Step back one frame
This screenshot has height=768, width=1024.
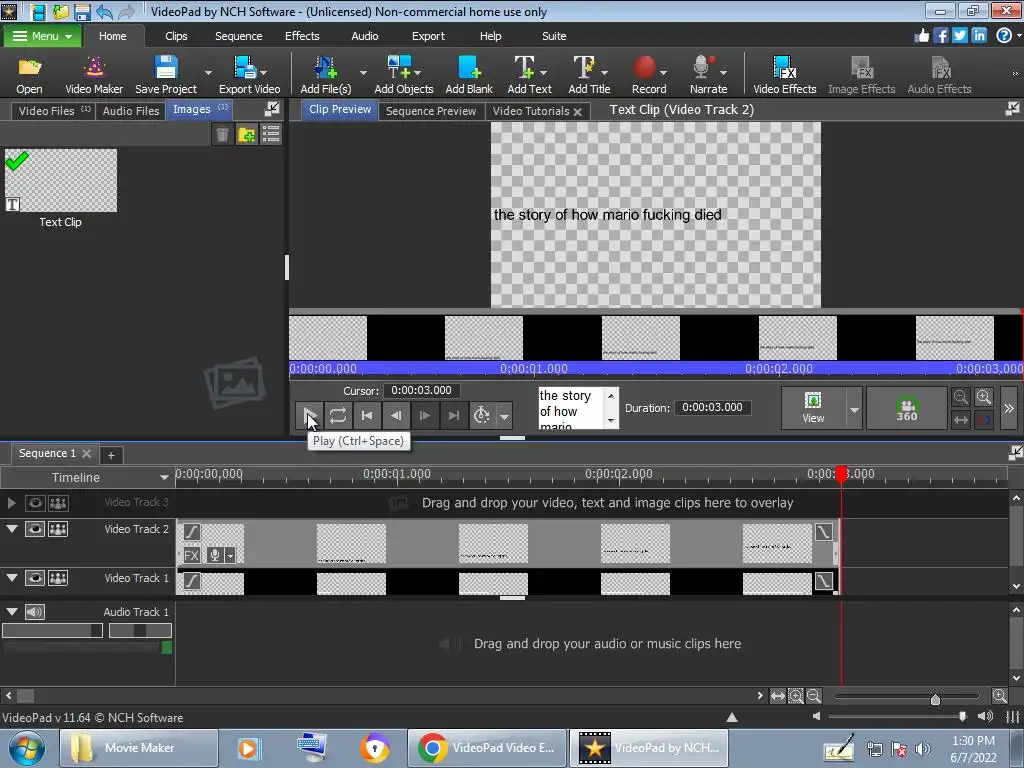[396, 415]
